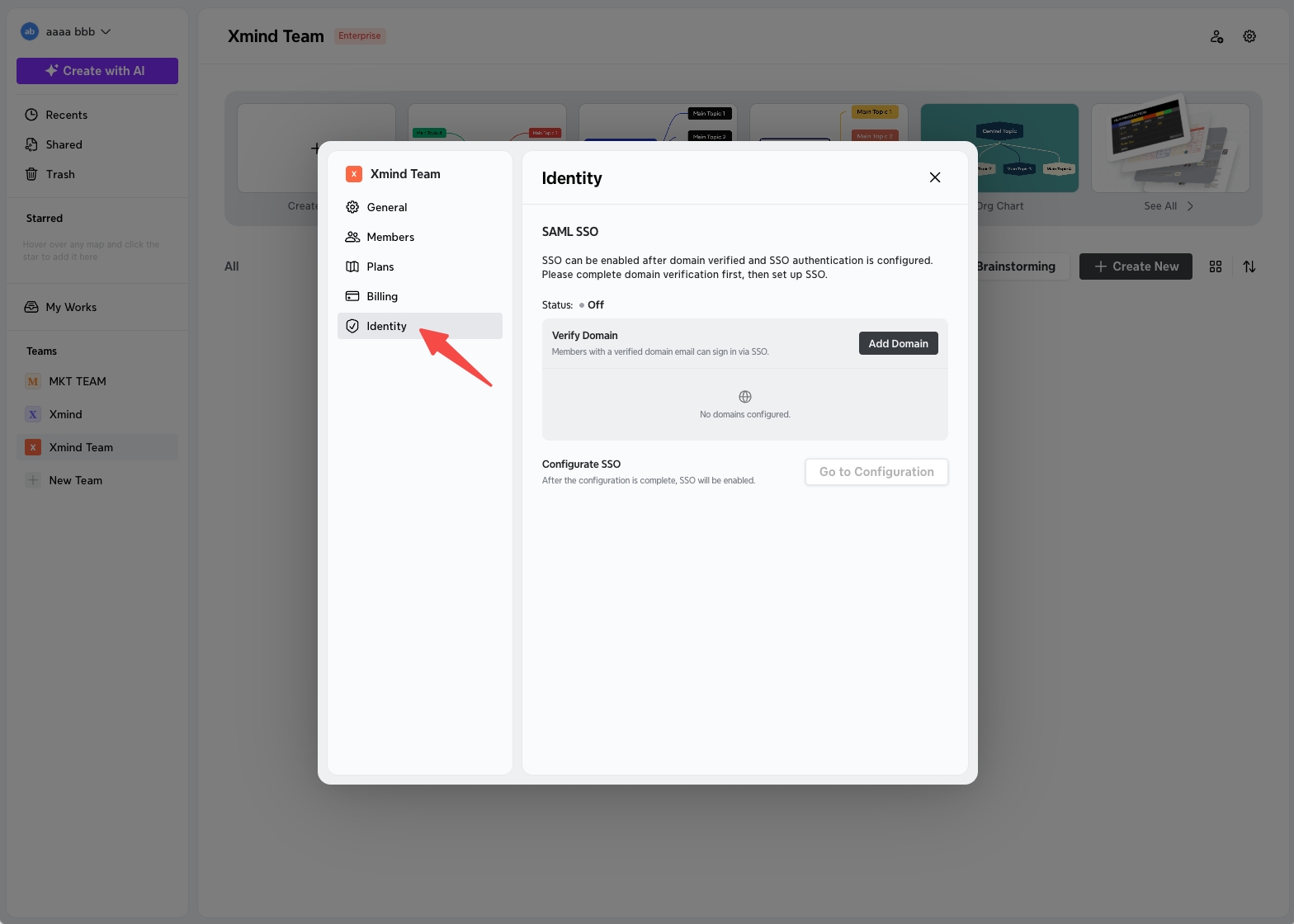Click the red Xmind Team icon in sidebar

coord(33,447)
